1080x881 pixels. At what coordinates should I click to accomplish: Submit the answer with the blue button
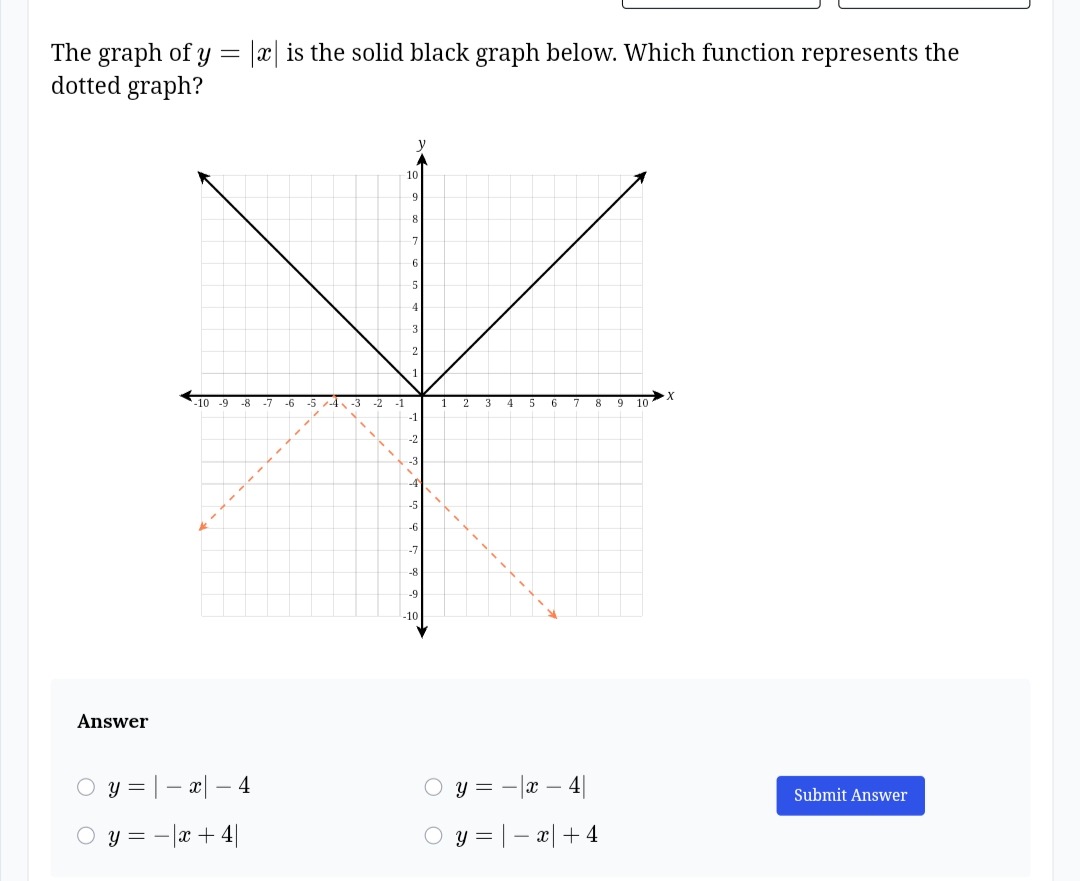(x=850, y=796)
